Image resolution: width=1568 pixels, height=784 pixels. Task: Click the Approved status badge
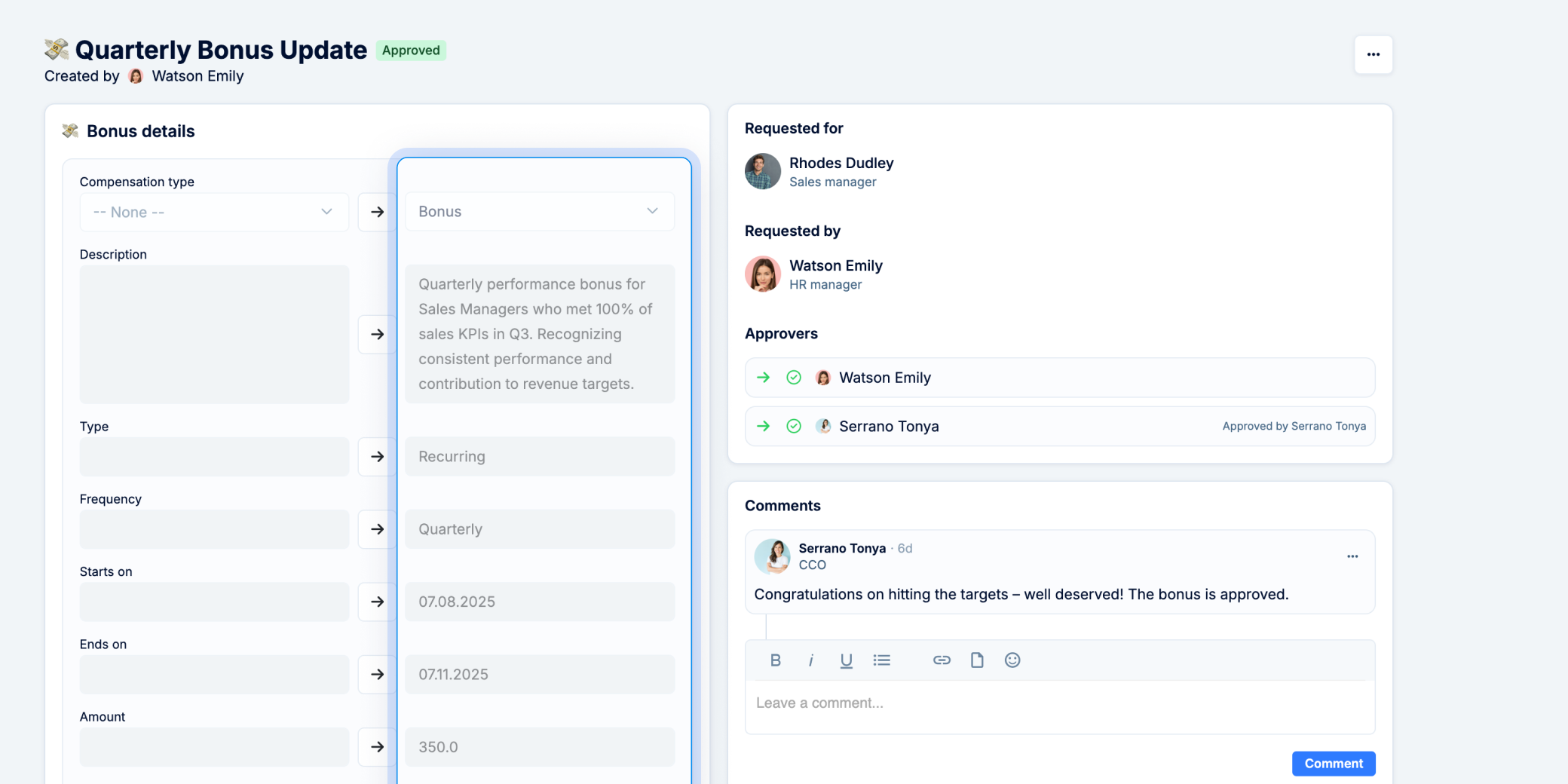(x=411, y=51)
